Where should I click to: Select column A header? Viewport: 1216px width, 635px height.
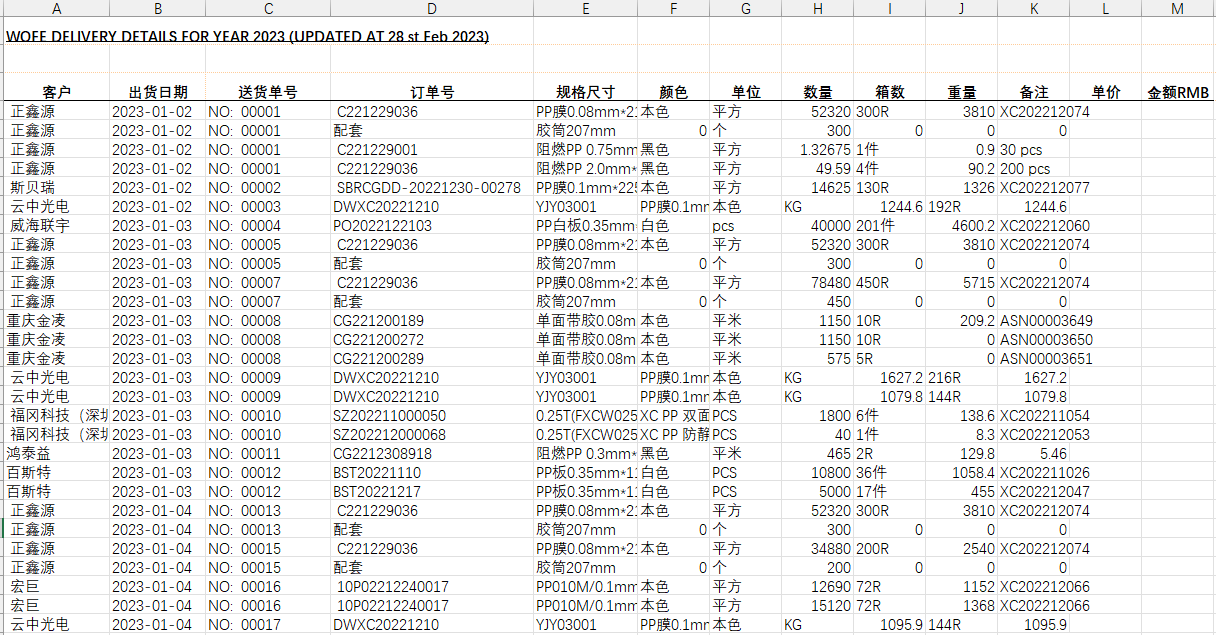pos(56,9)
